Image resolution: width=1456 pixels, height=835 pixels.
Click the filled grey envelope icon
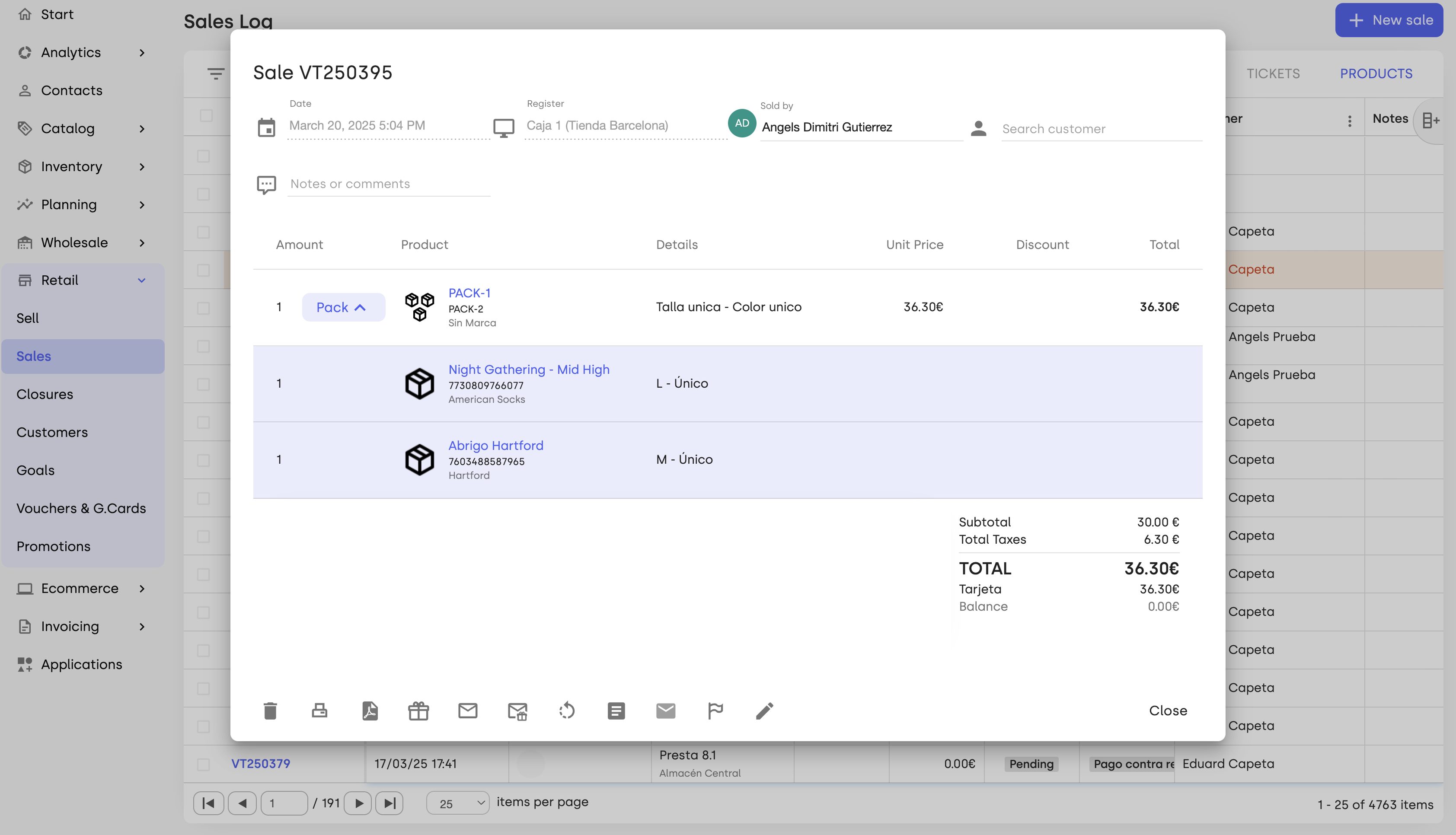click(x=666, y=711)
